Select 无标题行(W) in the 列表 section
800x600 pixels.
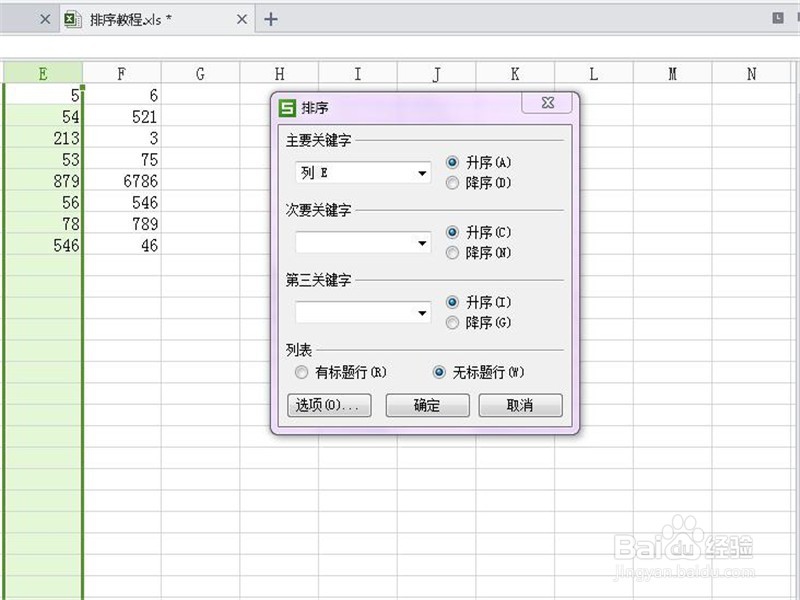click(x=437, y=372)
